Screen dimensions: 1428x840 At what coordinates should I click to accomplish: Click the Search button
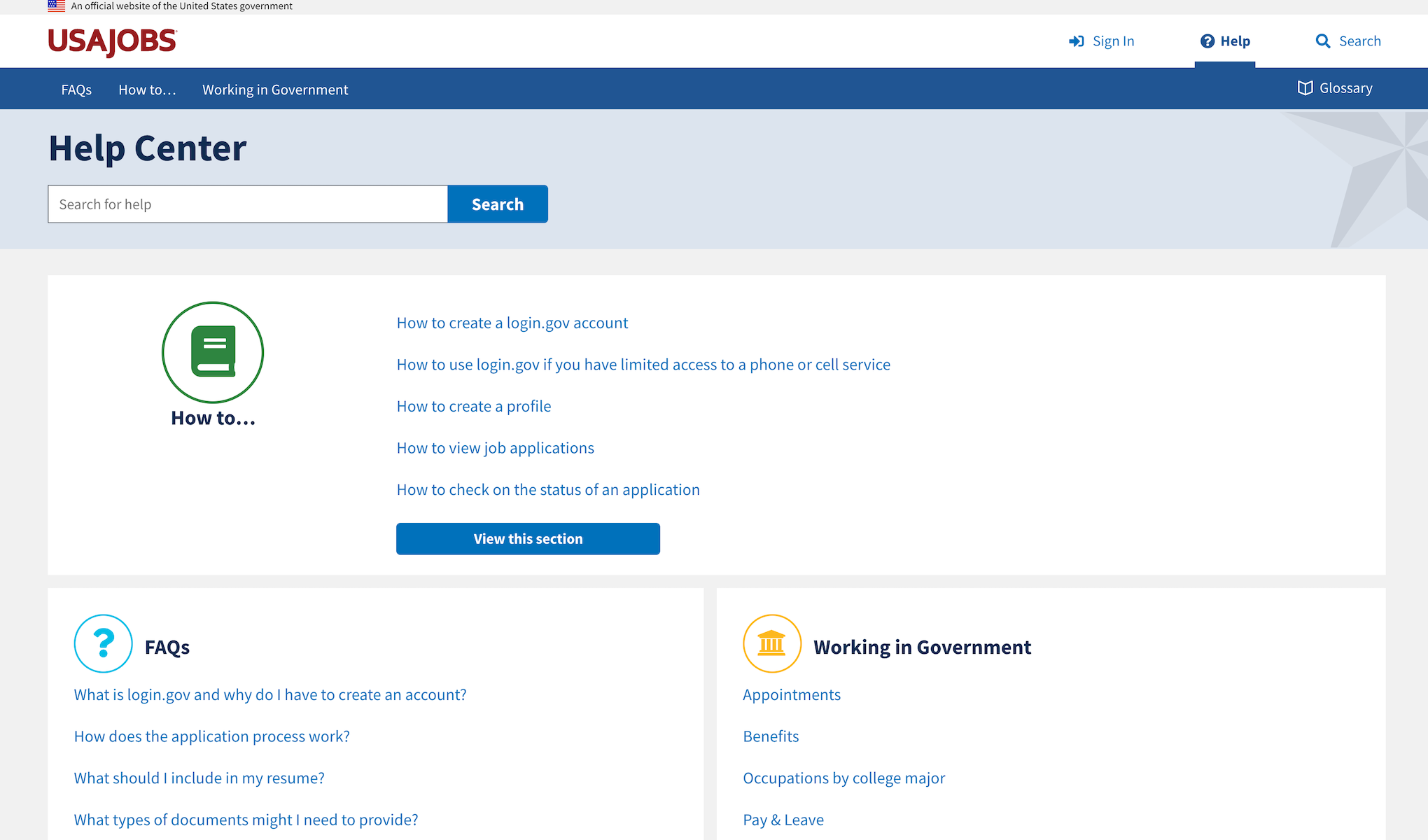pyautogui.click(x=498, y=204)
